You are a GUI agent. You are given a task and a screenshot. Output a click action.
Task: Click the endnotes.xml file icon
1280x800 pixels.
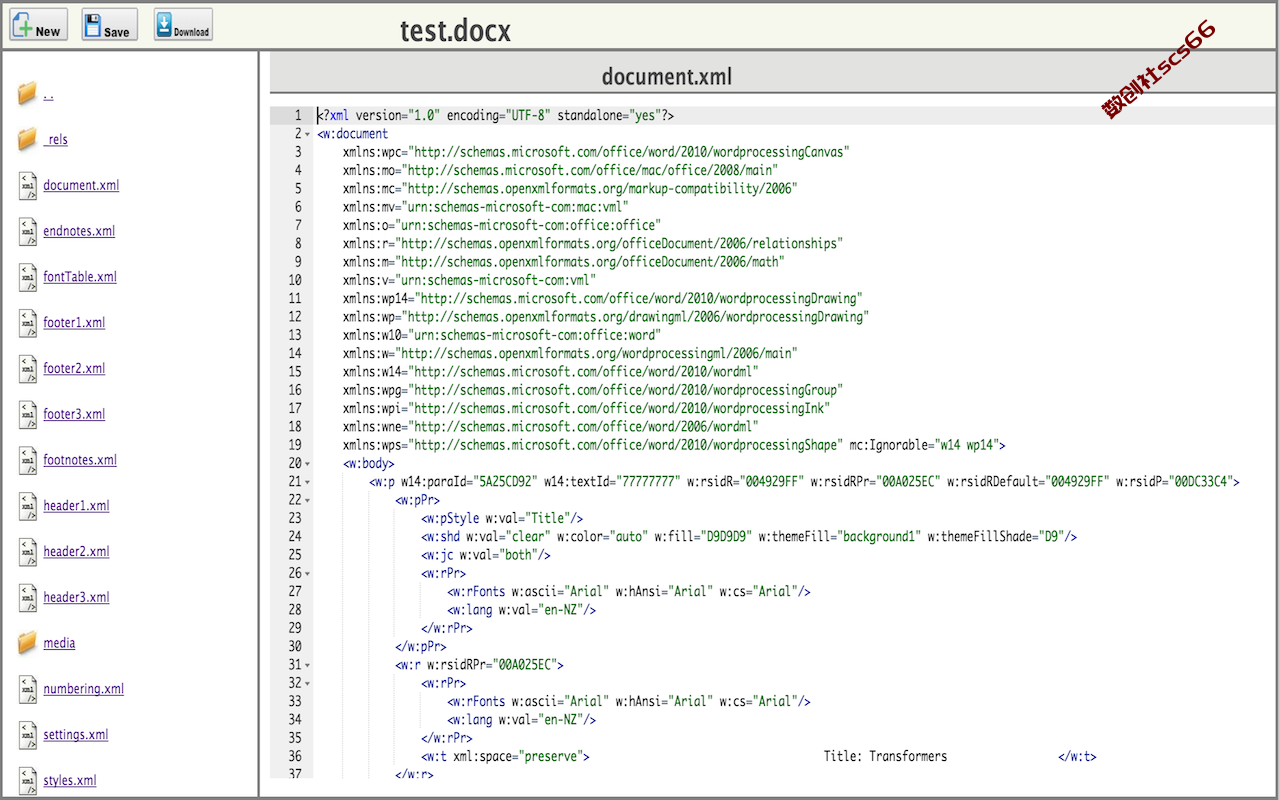pos(28,232)
